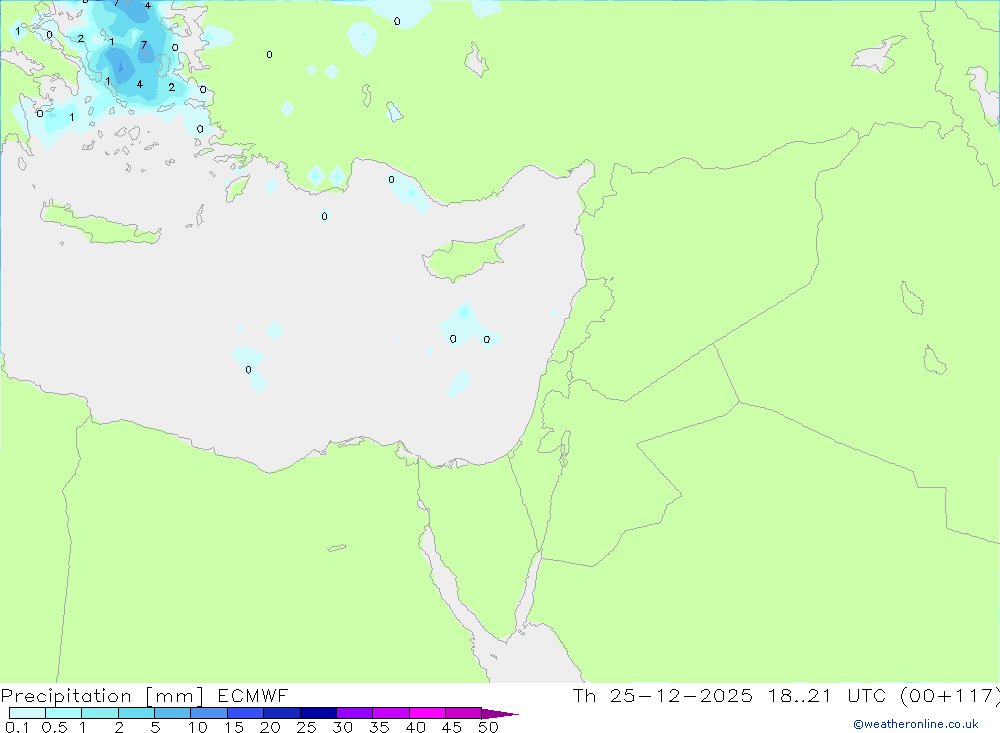1000x733 pixels.
Task: Select the 20–25 mm dark blue swatch
Action: [282, 713]
